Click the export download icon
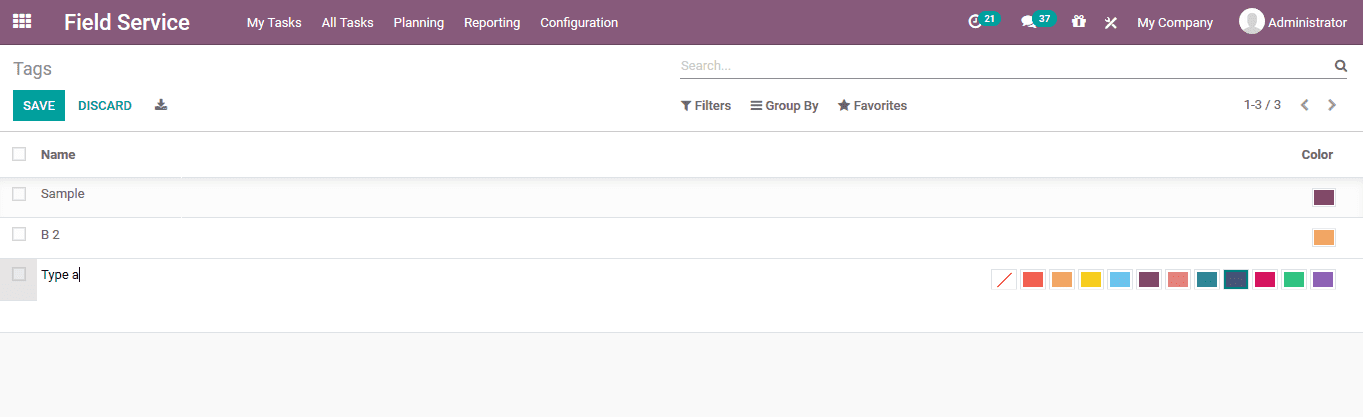This screenshot has height=417, width=1363. [x=161, y=105]
